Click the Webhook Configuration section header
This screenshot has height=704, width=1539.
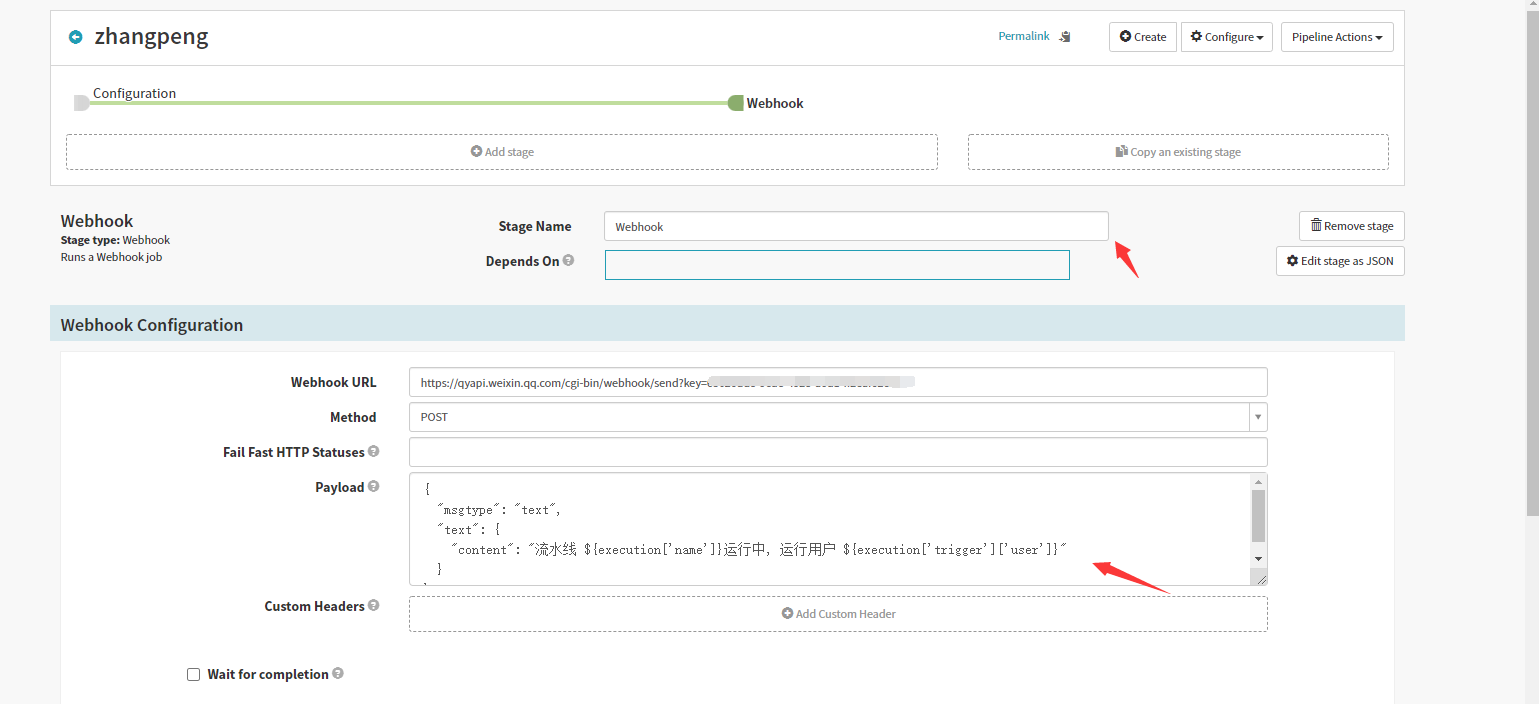(727, 324)
